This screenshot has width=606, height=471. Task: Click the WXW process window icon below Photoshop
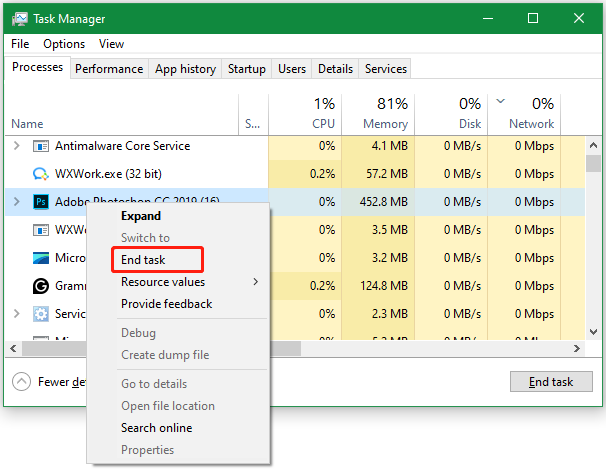pyautogui.click(x=41, y=230)
